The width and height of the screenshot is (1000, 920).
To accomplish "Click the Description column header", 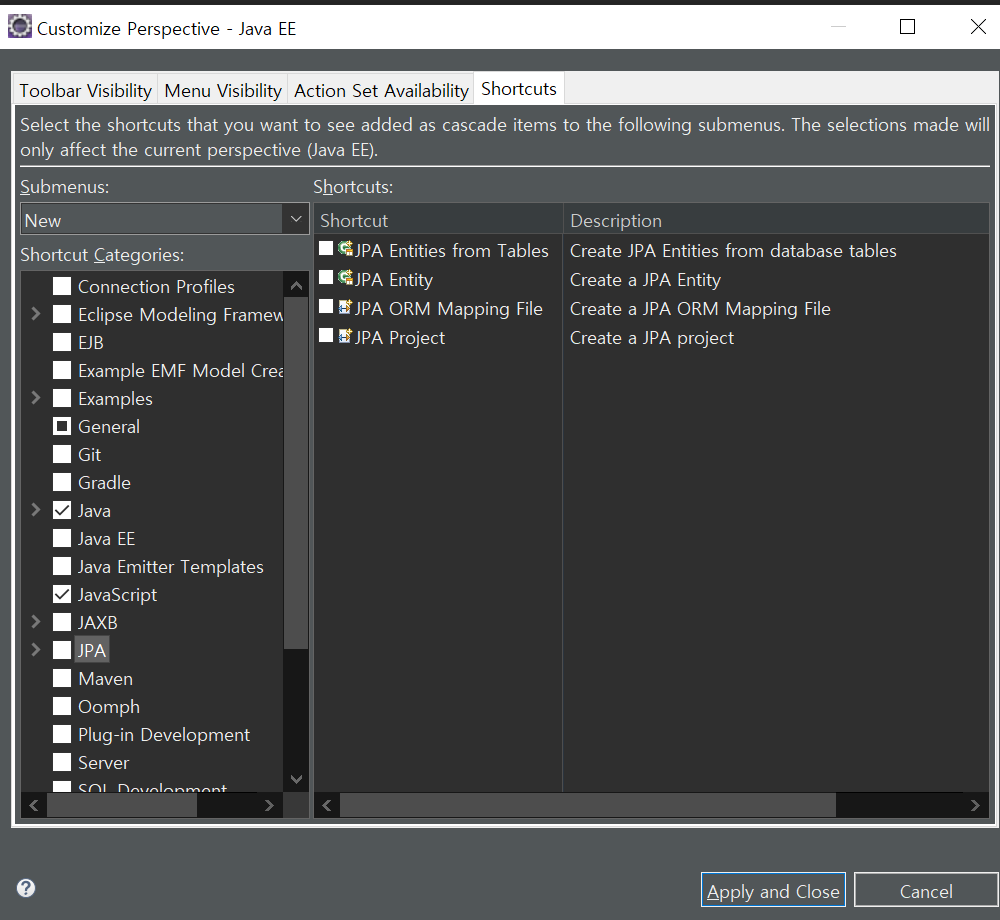I will 776,221.
